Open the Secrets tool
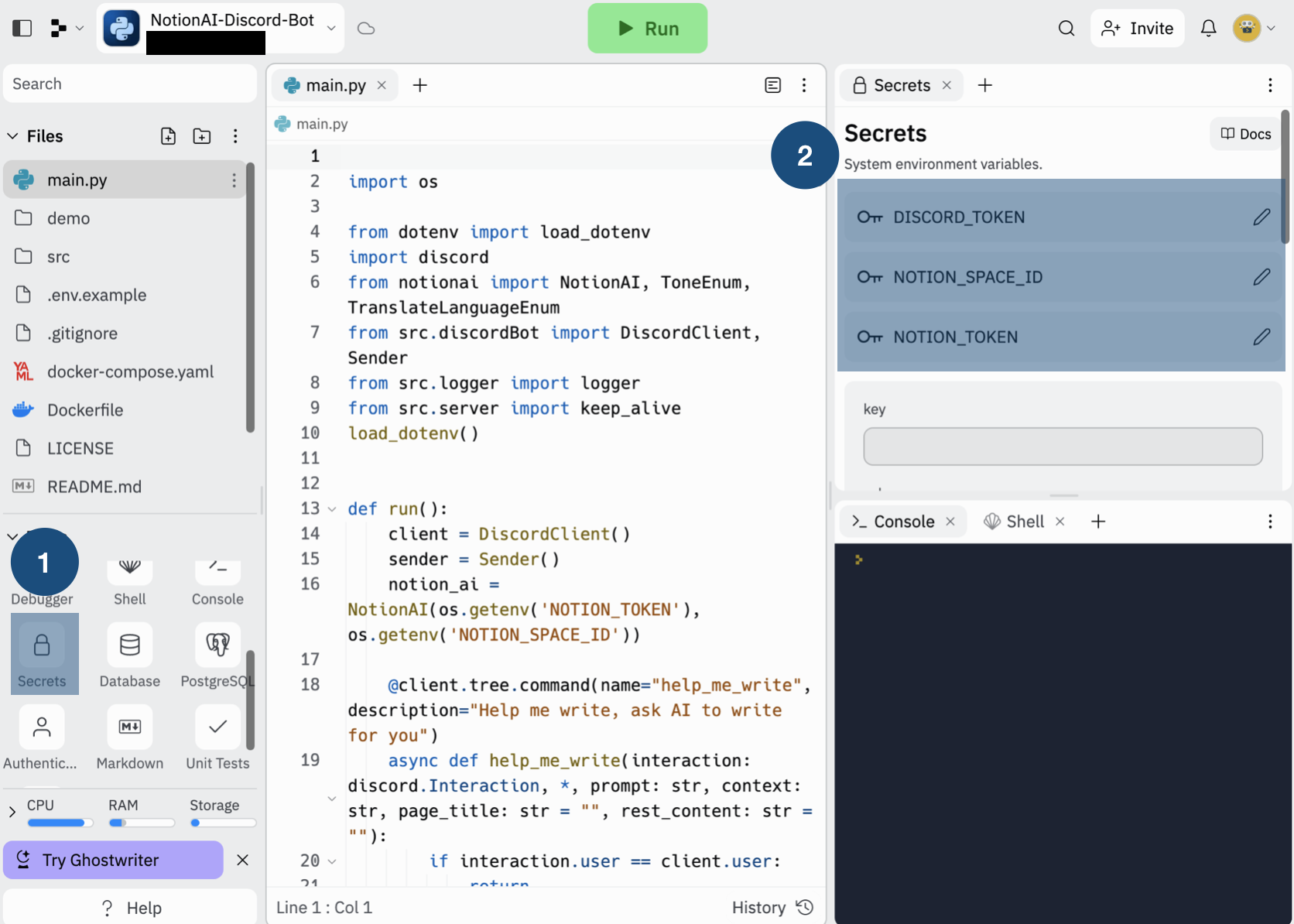Screen dimensions: 1294x924 (x=43, y=654)
